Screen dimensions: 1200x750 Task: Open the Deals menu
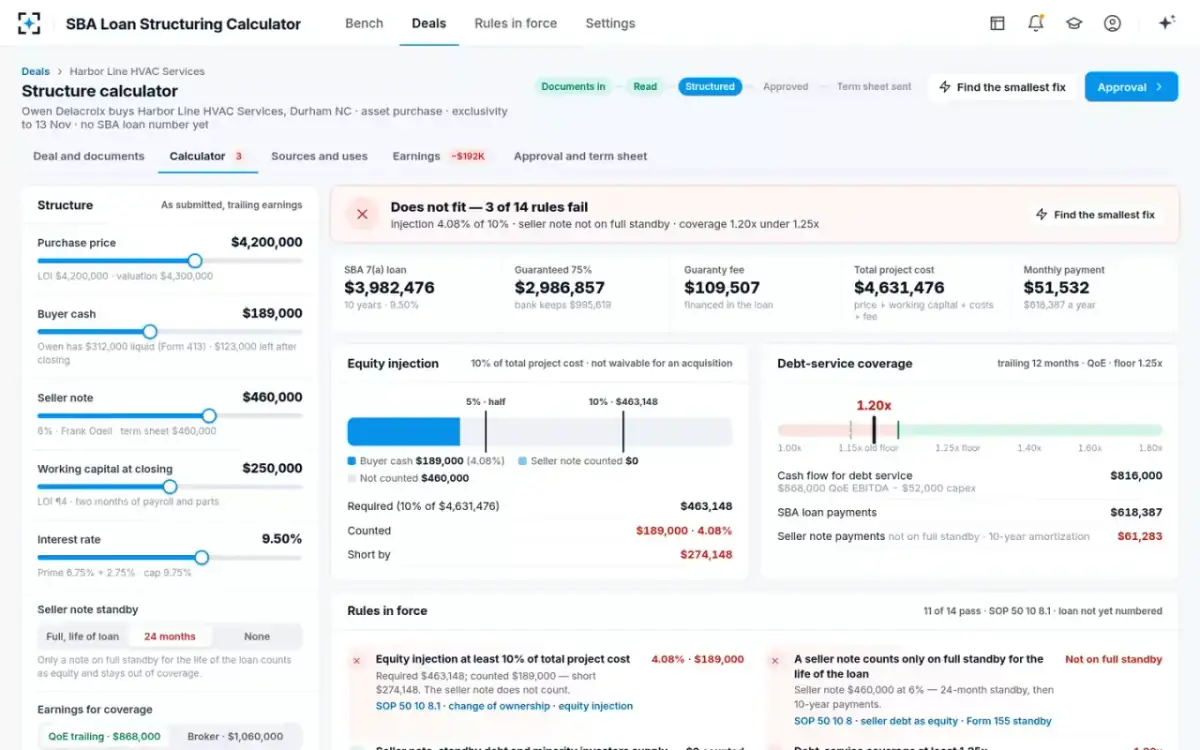point(429,23)
